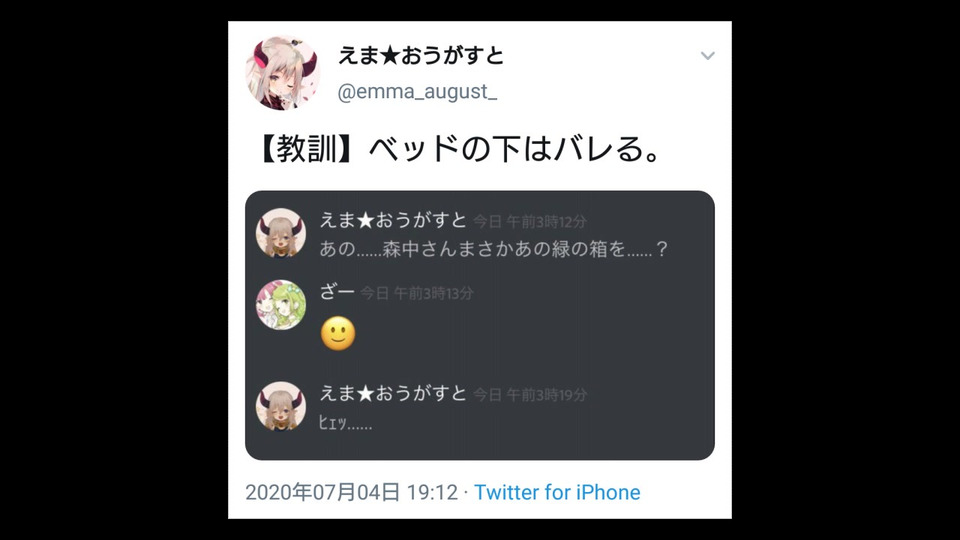Open the Twitter for iPhone source link
The image size is (960, 540).
pyautogui.click(x=557, y=492)
